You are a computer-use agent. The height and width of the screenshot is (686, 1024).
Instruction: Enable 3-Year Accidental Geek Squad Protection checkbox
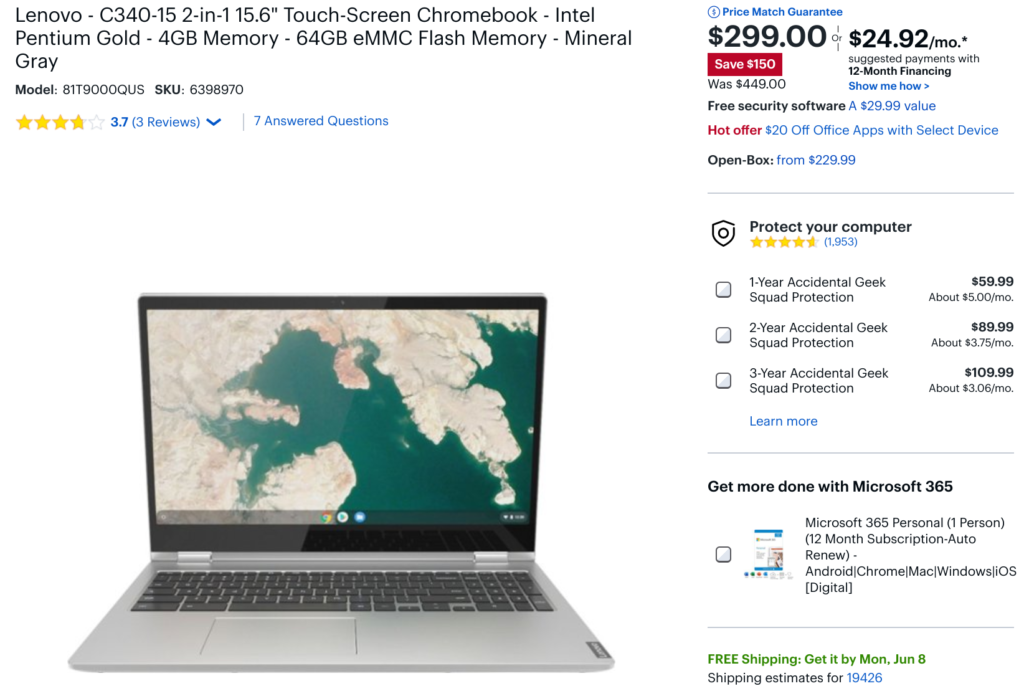coord(723,381)
